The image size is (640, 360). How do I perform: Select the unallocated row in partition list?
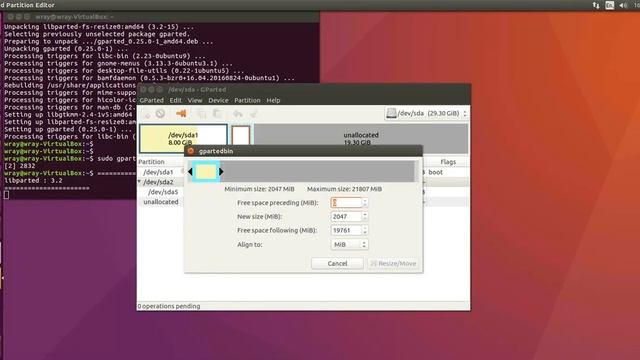point(160,202)
